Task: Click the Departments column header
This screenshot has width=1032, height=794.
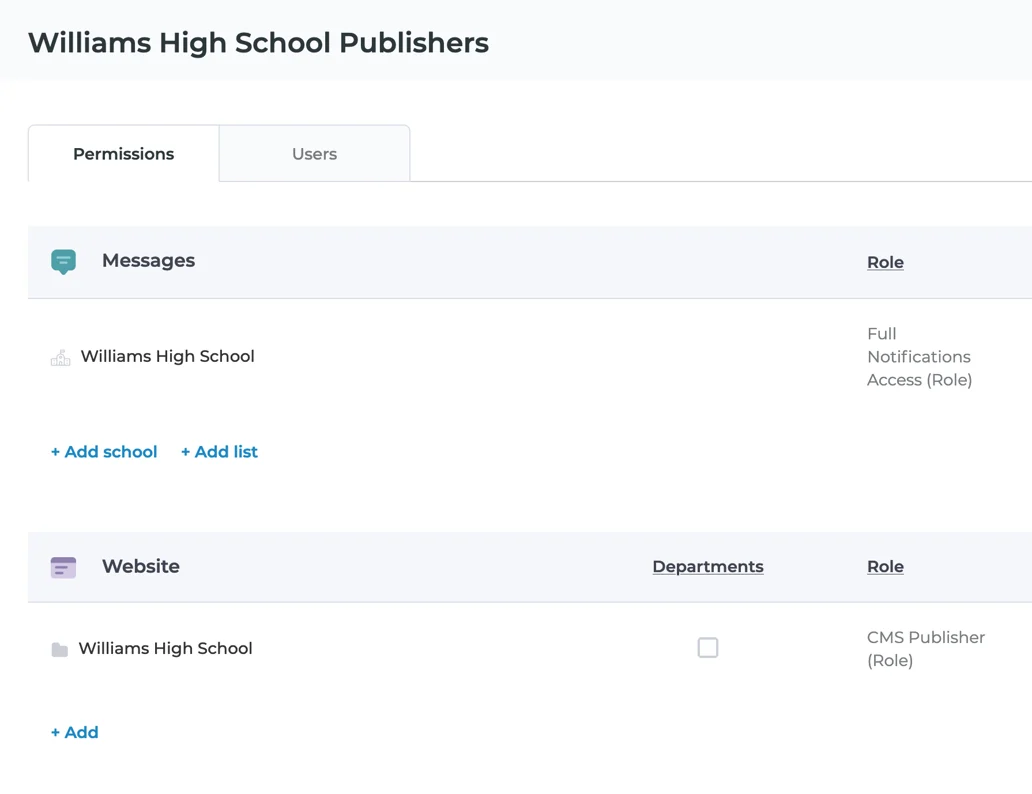Action: (x=707, y=567)
